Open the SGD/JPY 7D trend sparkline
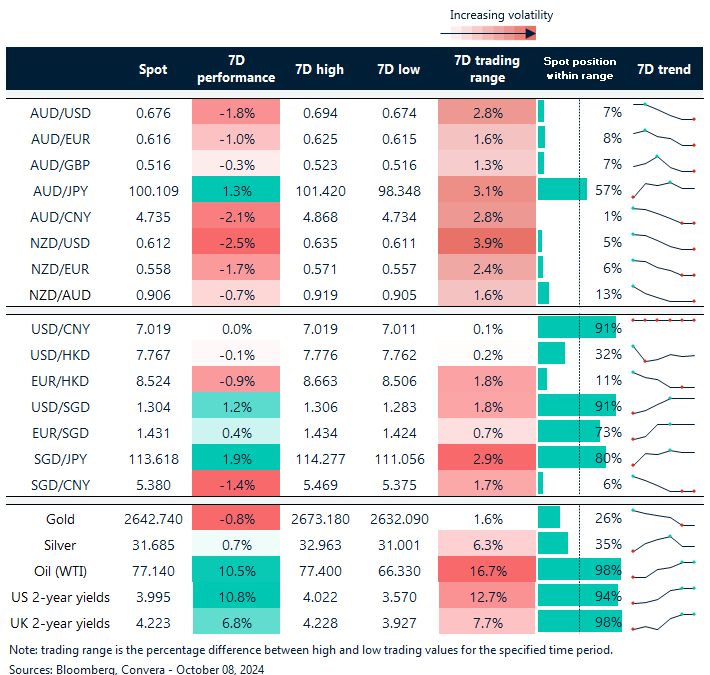The height and width of the screenshot is (675, 710). (x=664, y=458)
